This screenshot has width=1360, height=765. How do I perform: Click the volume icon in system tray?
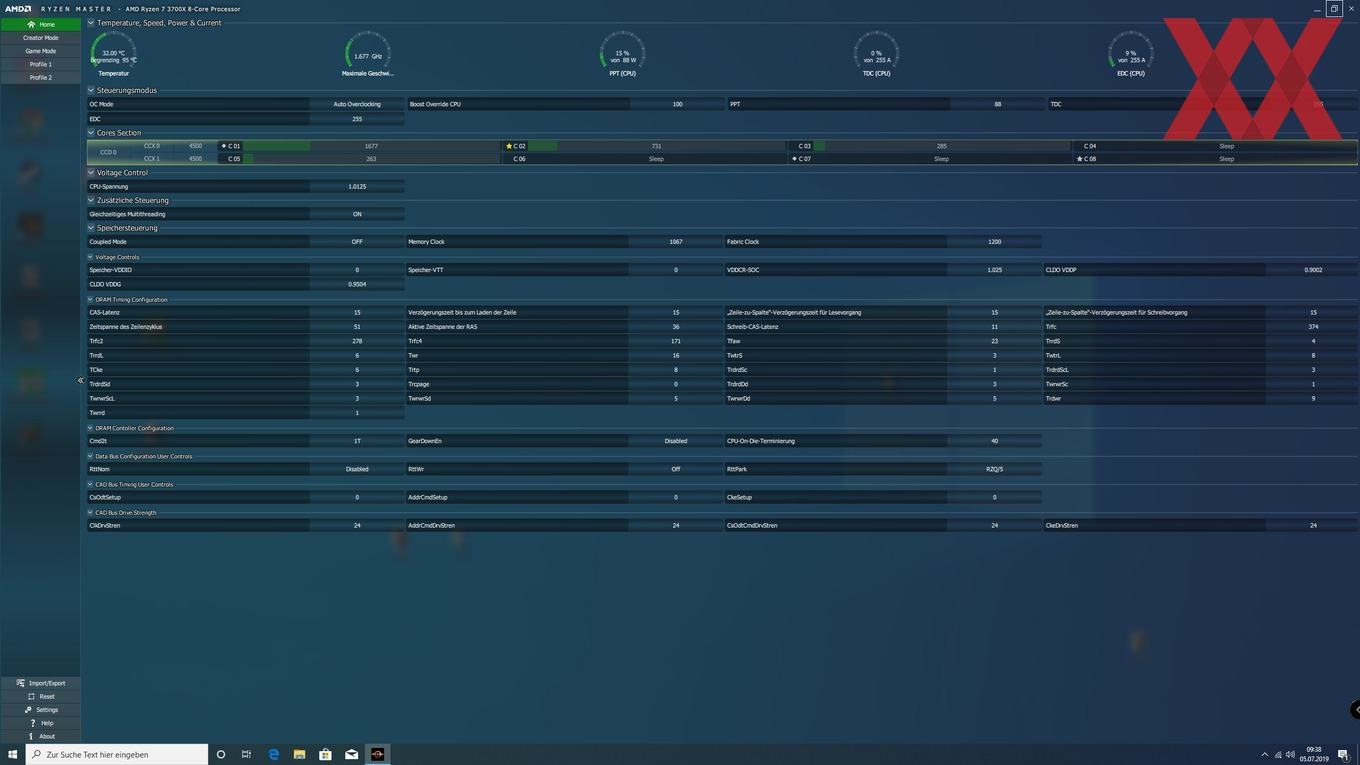point(1290,754)
